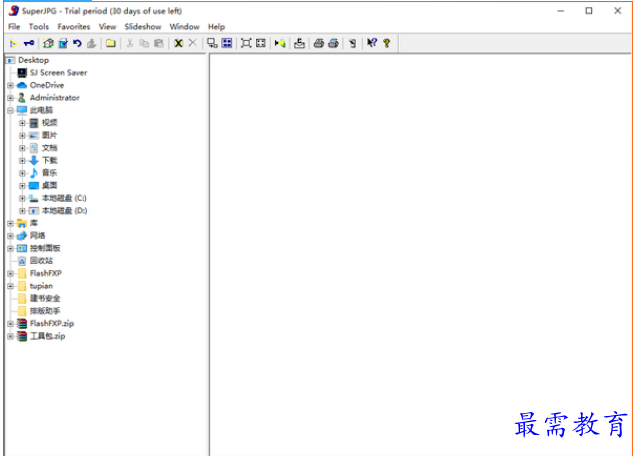This screenshot has height=456, width=636.
Task: Select the 音乐 music folder
Action: point(49,173)
